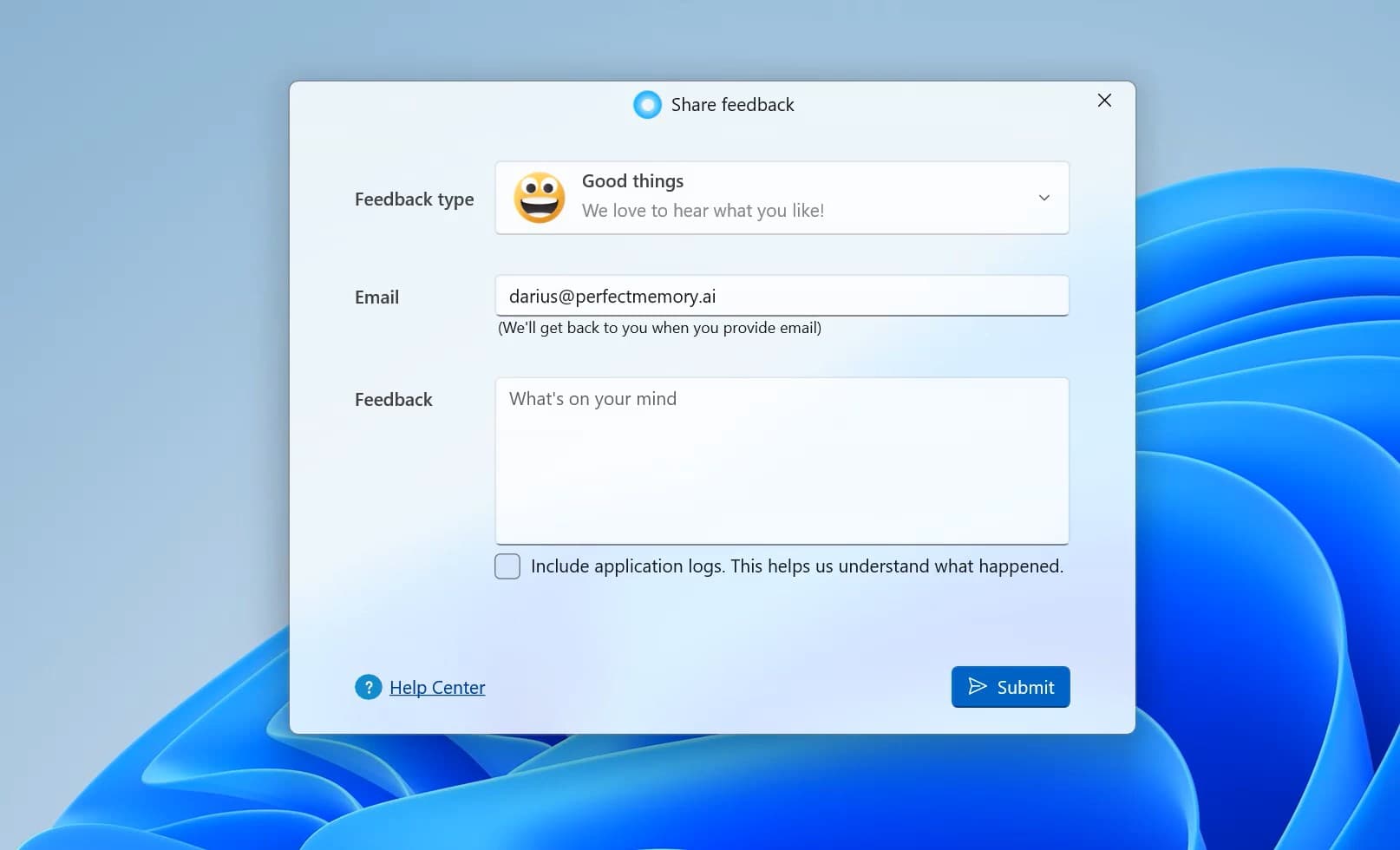This screenshot has height=850, width=1400.
Task: Click the blue circular app logo in title
Action: 647,105
